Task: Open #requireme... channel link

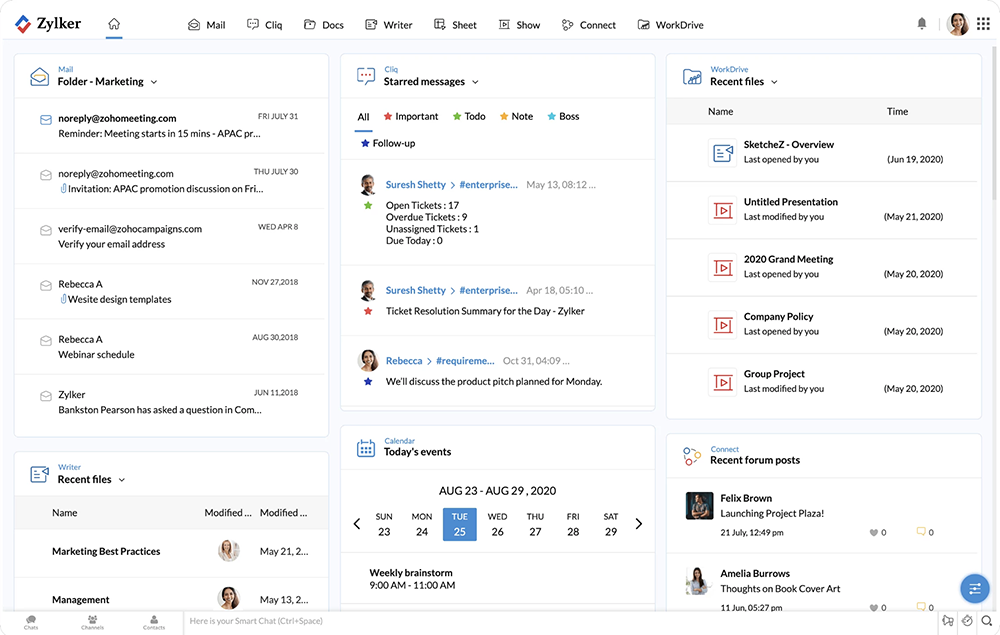Action: 465,361
